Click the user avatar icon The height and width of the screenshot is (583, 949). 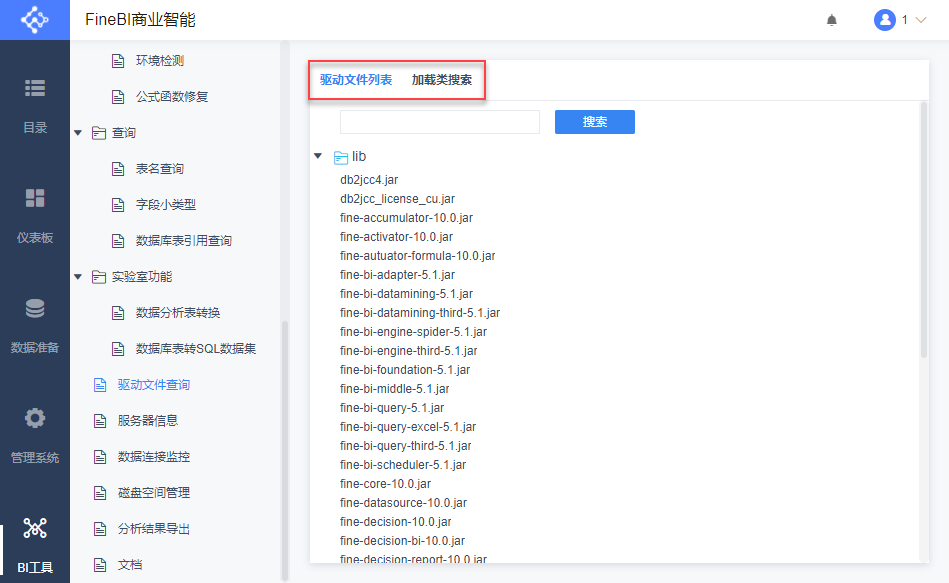[x=884, y=20]
